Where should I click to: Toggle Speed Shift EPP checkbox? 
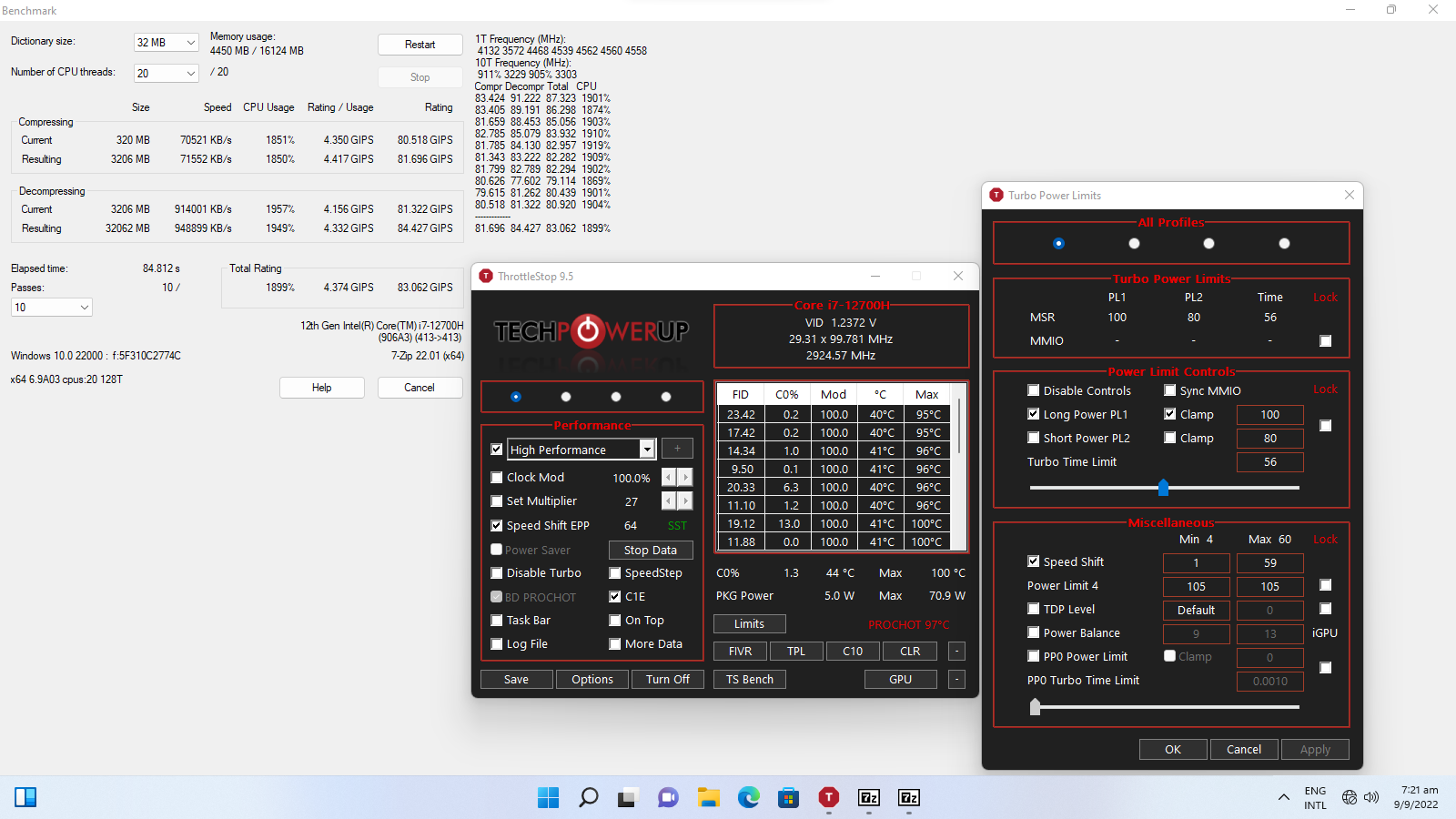click(497, 525)
